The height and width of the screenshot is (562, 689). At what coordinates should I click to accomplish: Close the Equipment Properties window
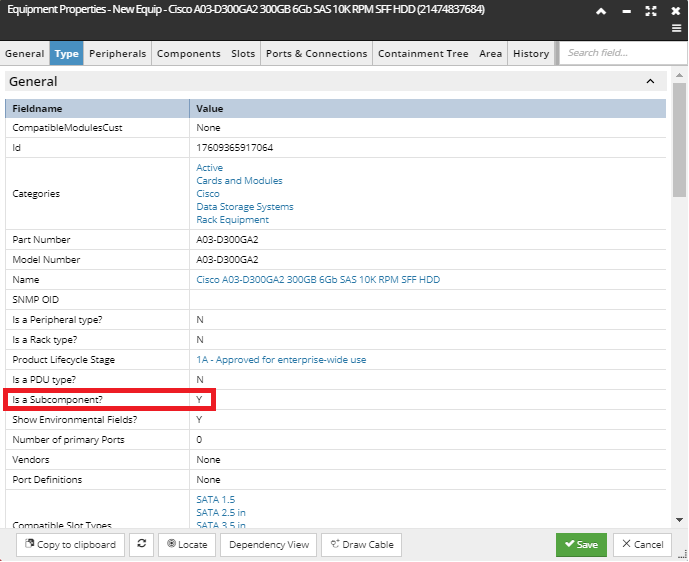click(x=676, y=11)
